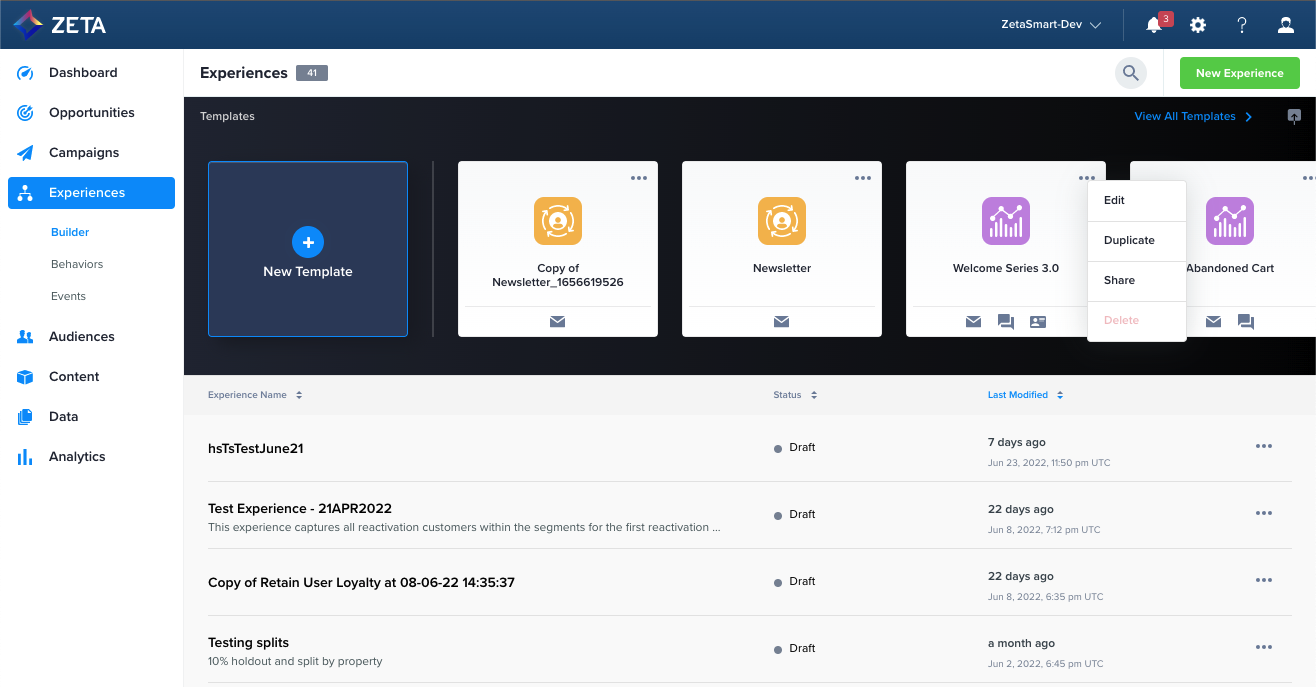Image resolution: width=1316 pixels, height=687 pixels.
Task: Click the help question mark icon
Action: [x=1242, y=25]
